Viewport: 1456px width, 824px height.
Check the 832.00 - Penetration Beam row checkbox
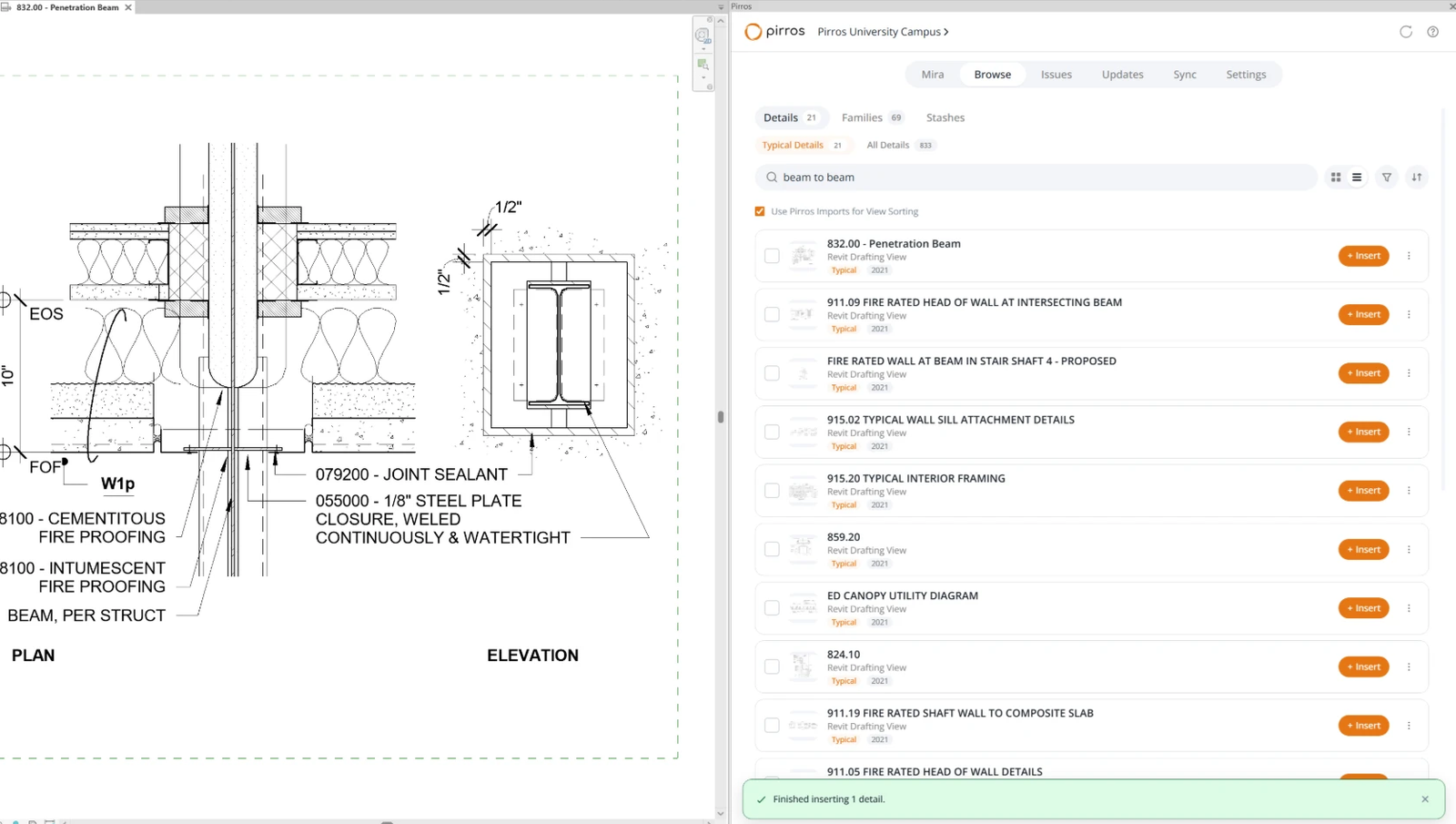point(772,256)
